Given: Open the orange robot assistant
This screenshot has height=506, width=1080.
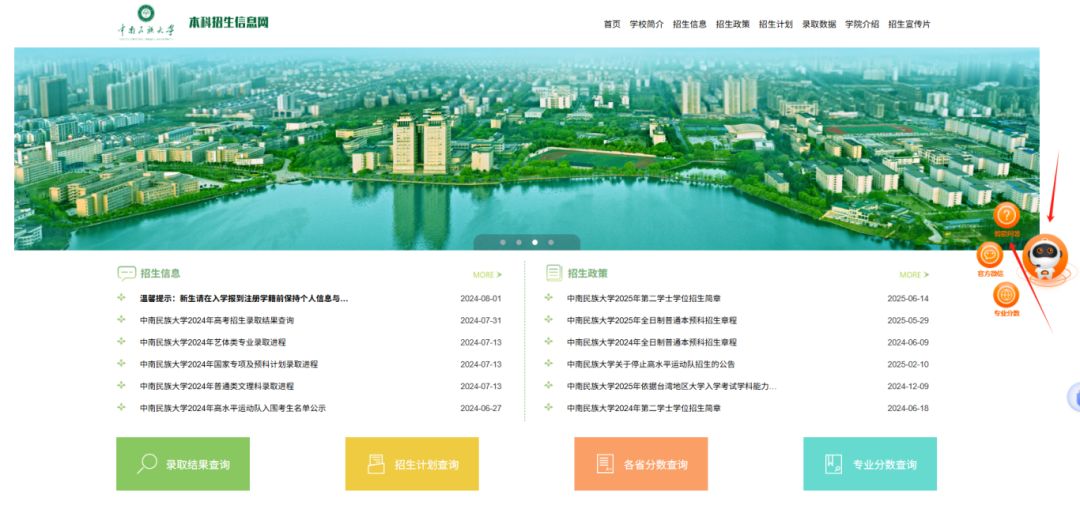Looking at the screenshot, I should (x=1046, y=259).
